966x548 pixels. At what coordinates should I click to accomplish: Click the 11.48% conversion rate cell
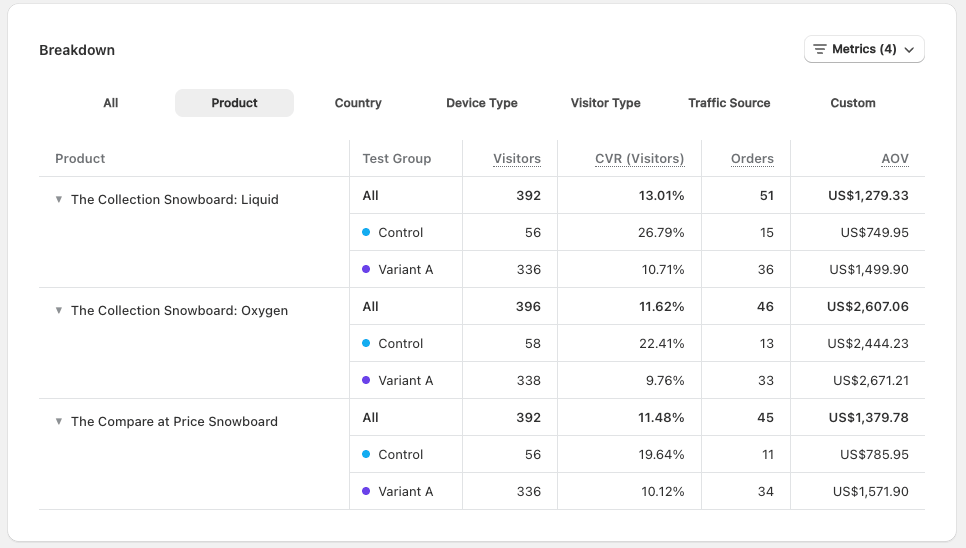click(661, 417)
